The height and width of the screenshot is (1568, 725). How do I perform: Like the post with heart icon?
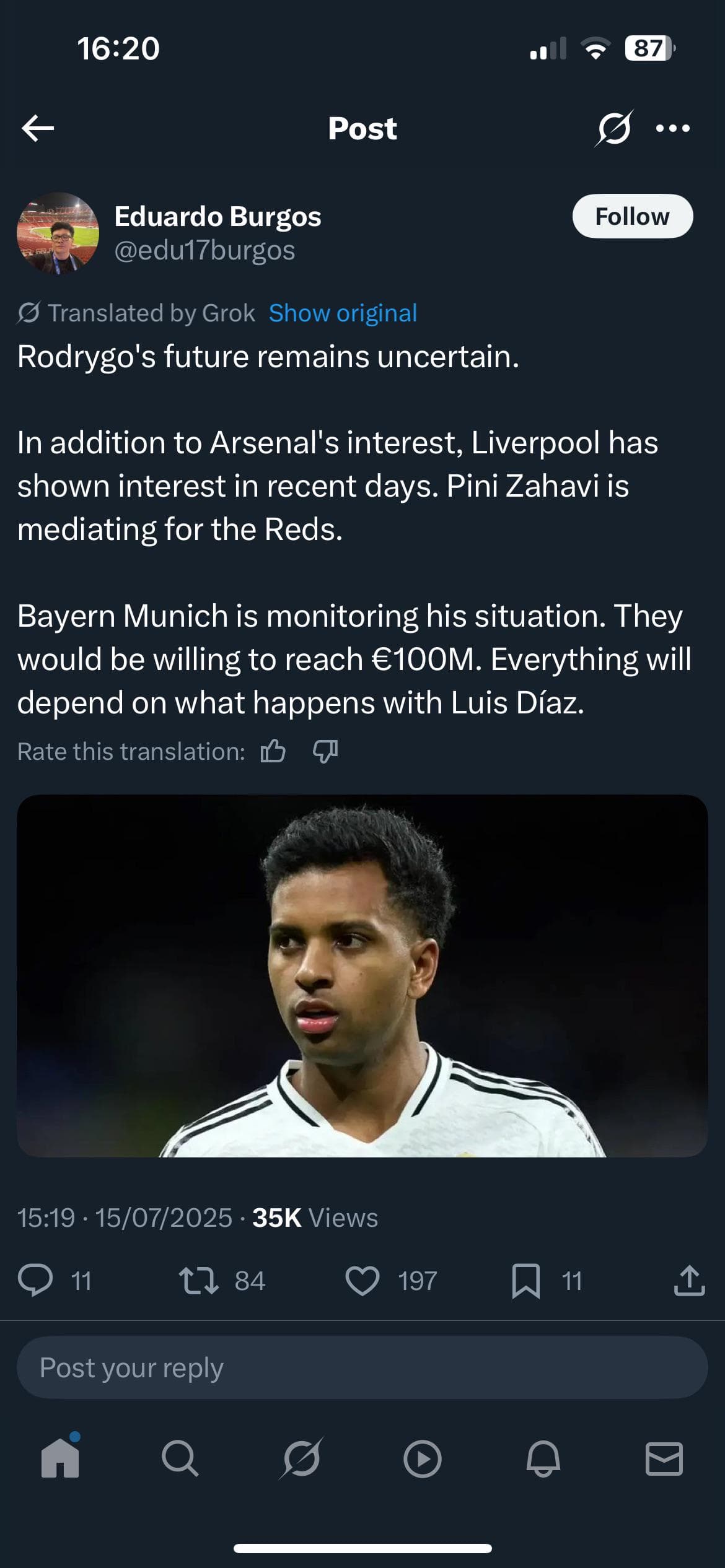(x=362, y=1281)
